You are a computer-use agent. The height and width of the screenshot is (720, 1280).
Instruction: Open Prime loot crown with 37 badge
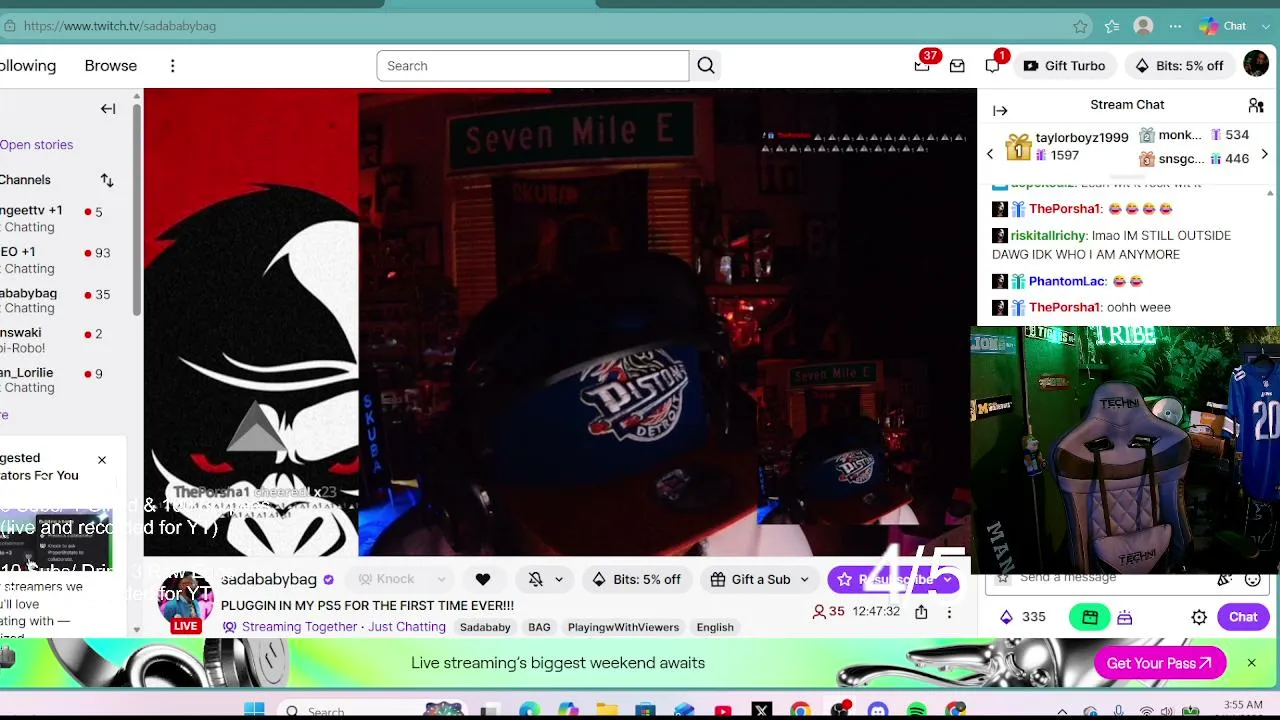(922, 66)
